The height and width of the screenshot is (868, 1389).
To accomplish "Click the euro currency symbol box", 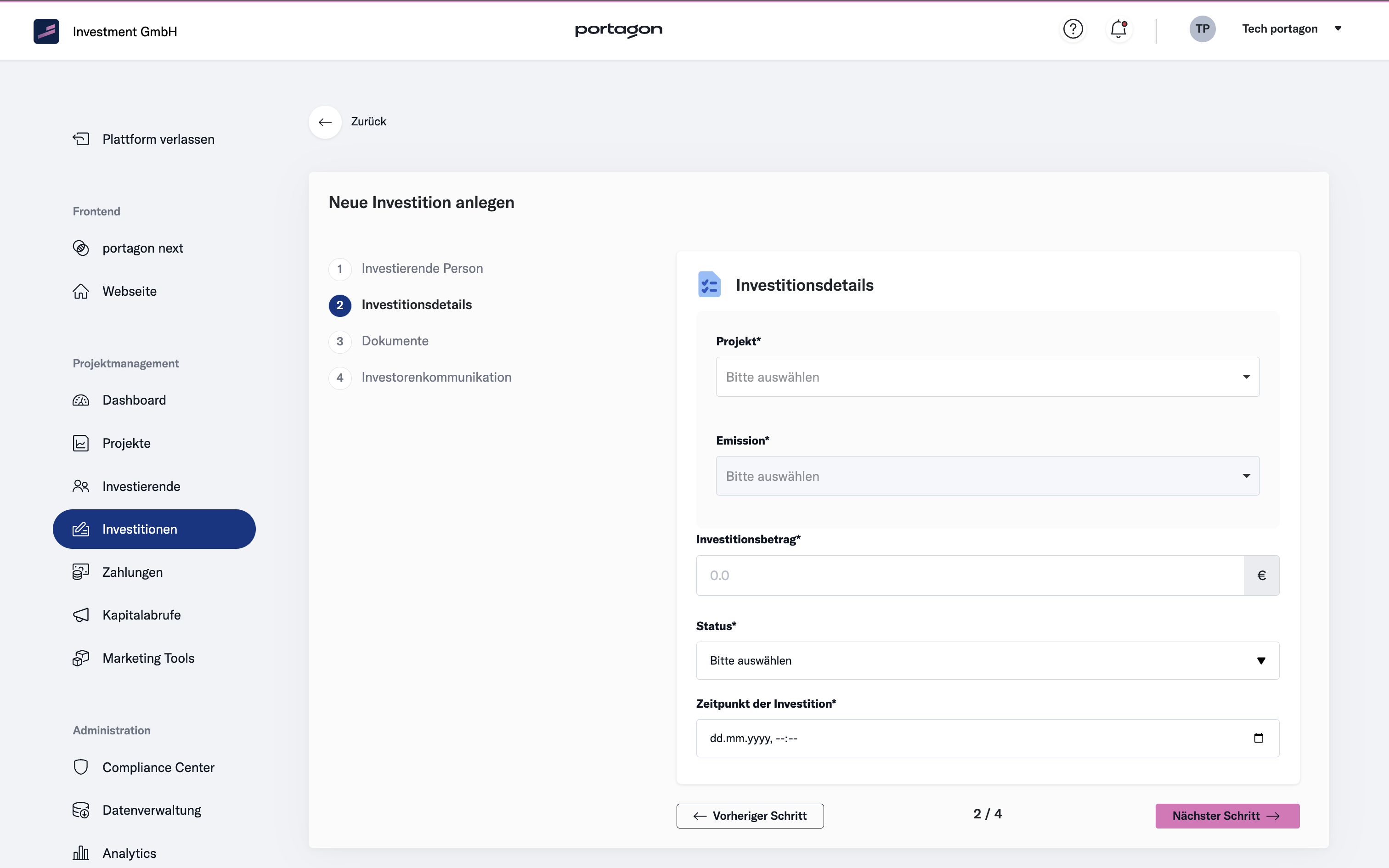I will point(1262,575).
